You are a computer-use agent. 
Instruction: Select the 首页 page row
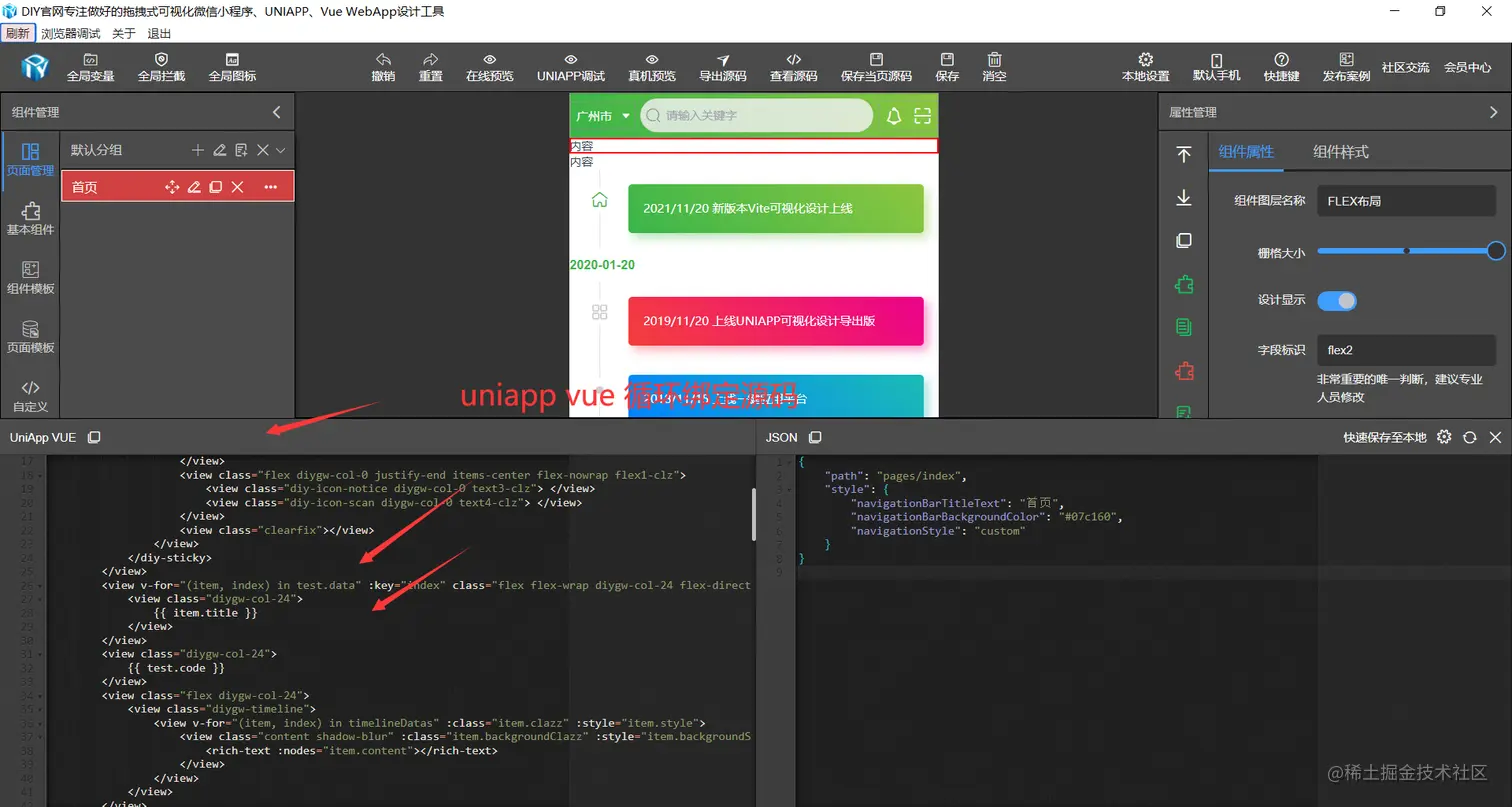click(x=178, y=187)
